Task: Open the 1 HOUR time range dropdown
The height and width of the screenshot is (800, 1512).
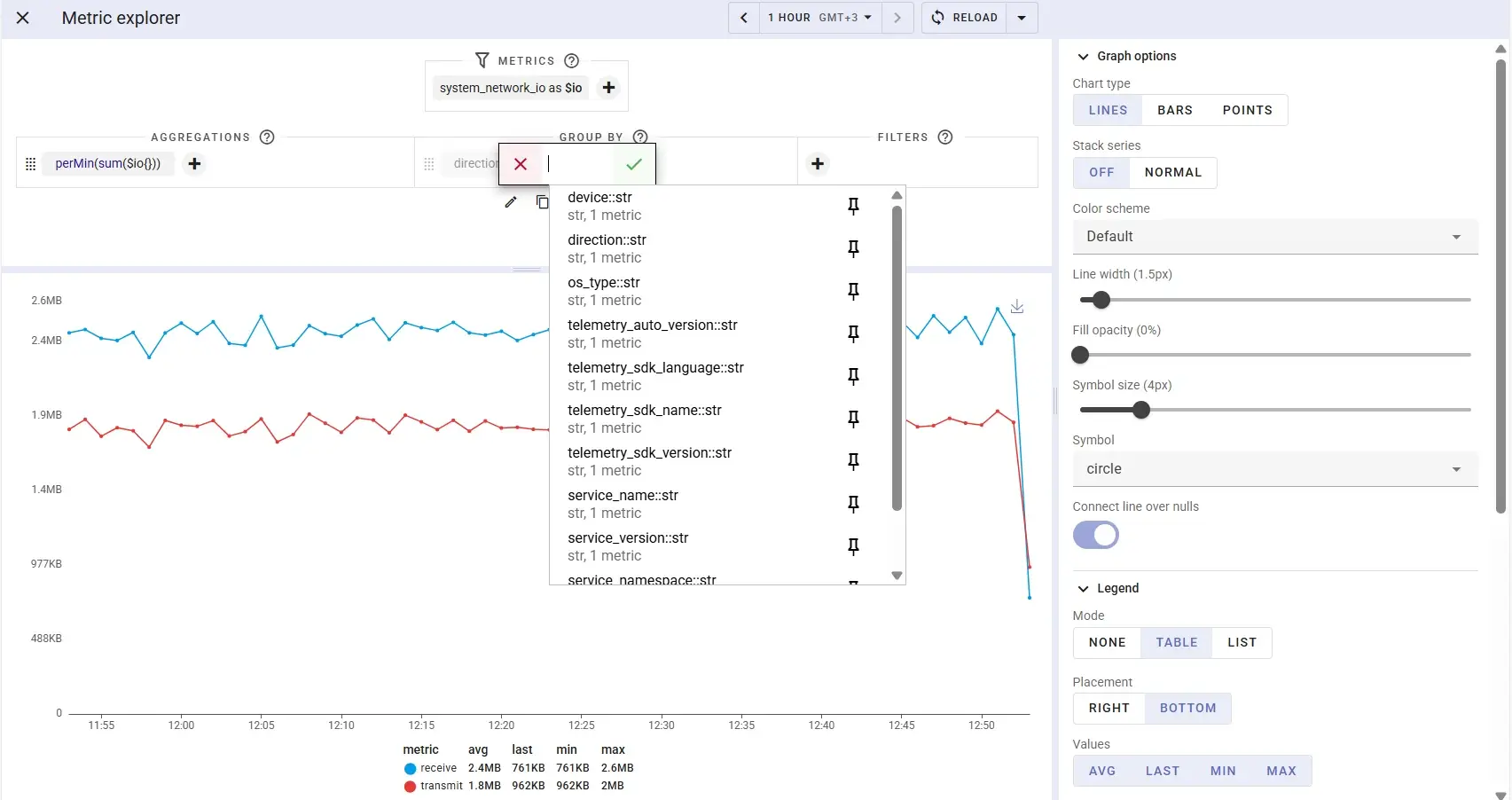Action: pos(820,18)
